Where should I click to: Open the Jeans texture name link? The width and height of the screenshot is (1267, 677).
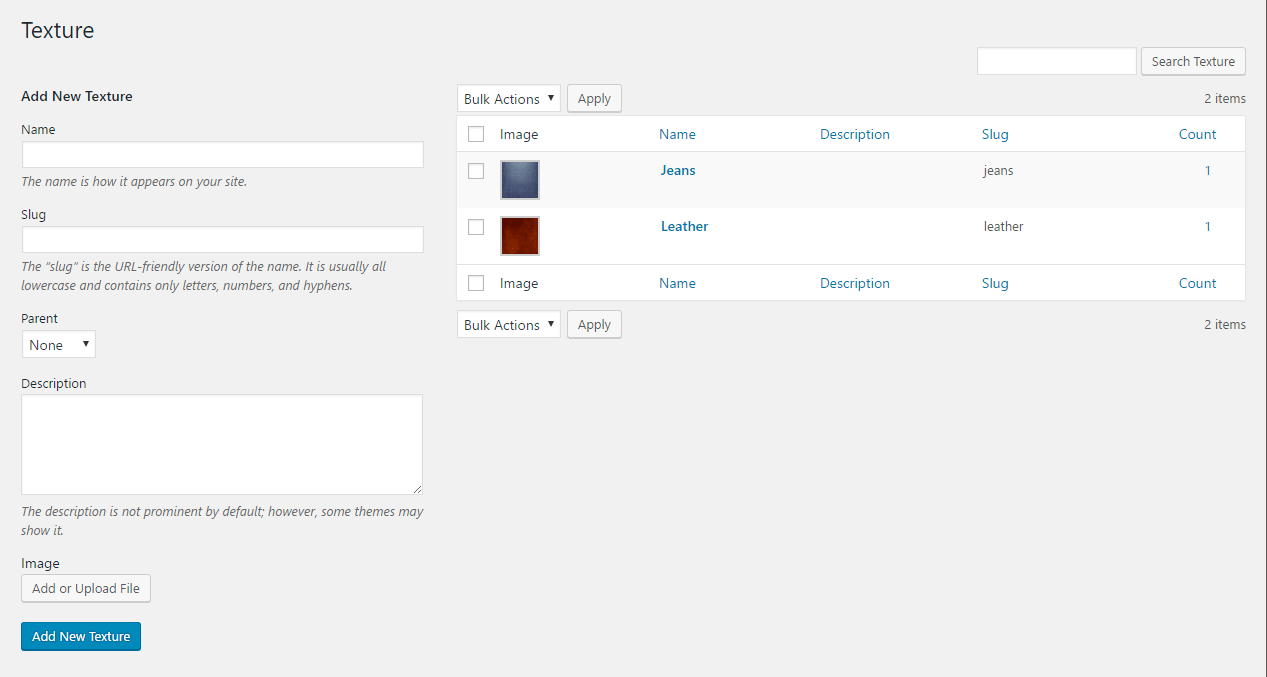click(678, 170)
